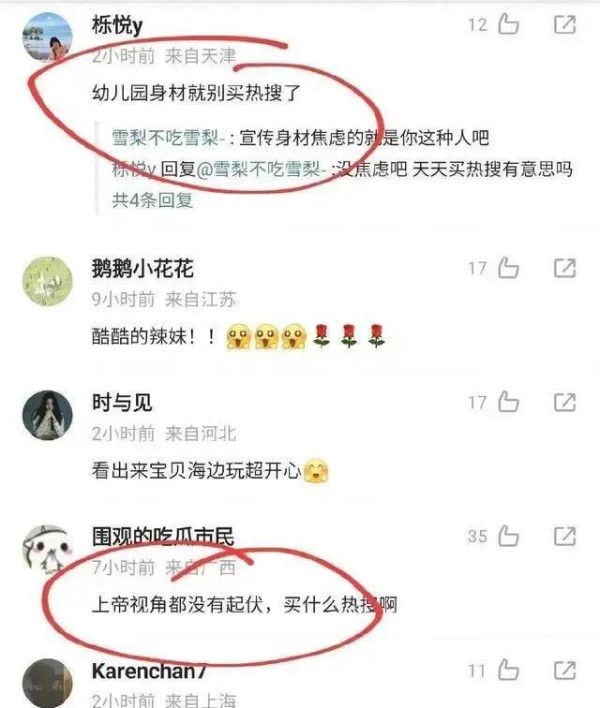Open the username 鹅鹅小花花
Image resolution: width=600 pixels, height=708 pixels.
143,269
